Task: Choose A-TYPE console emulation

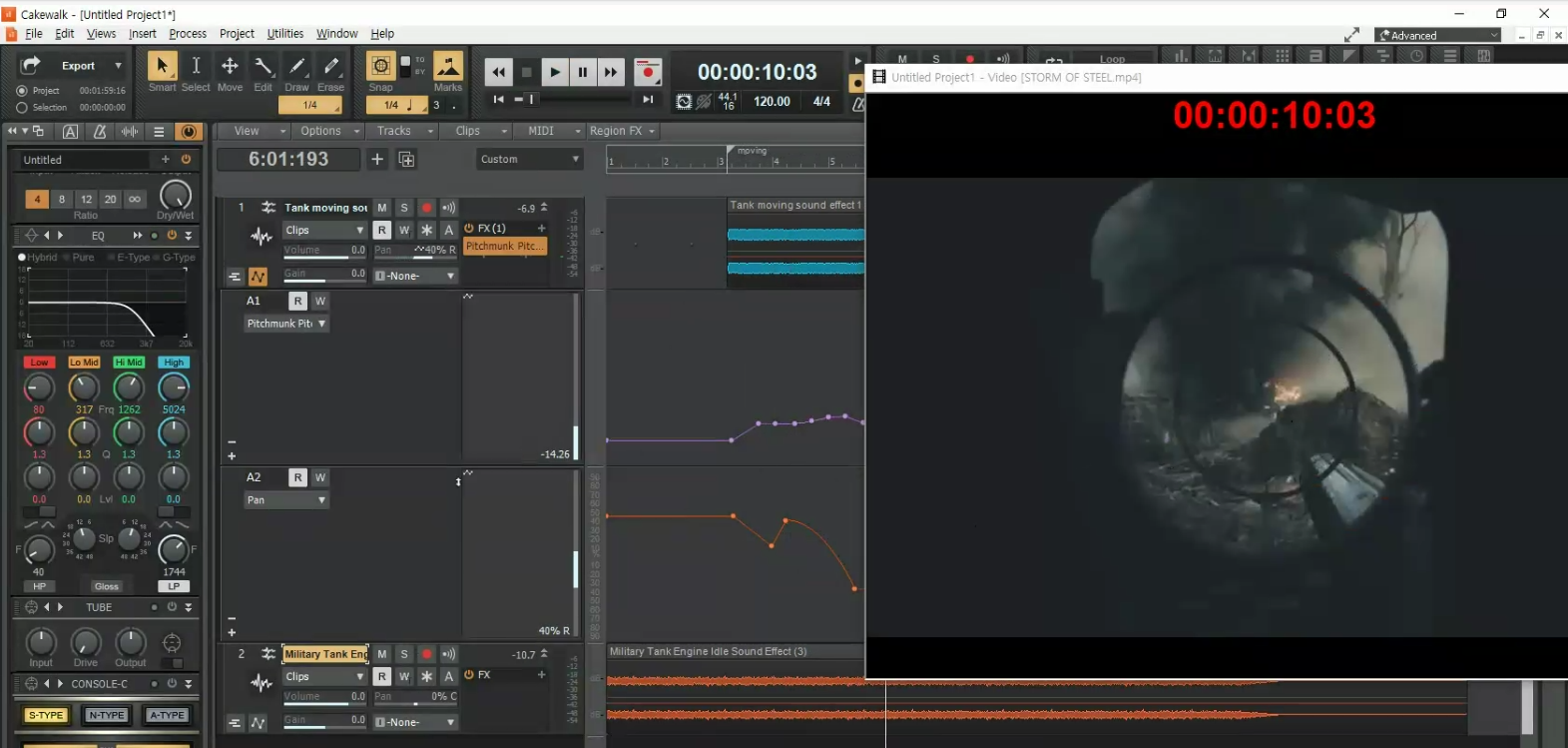Action: click(167, 715)
